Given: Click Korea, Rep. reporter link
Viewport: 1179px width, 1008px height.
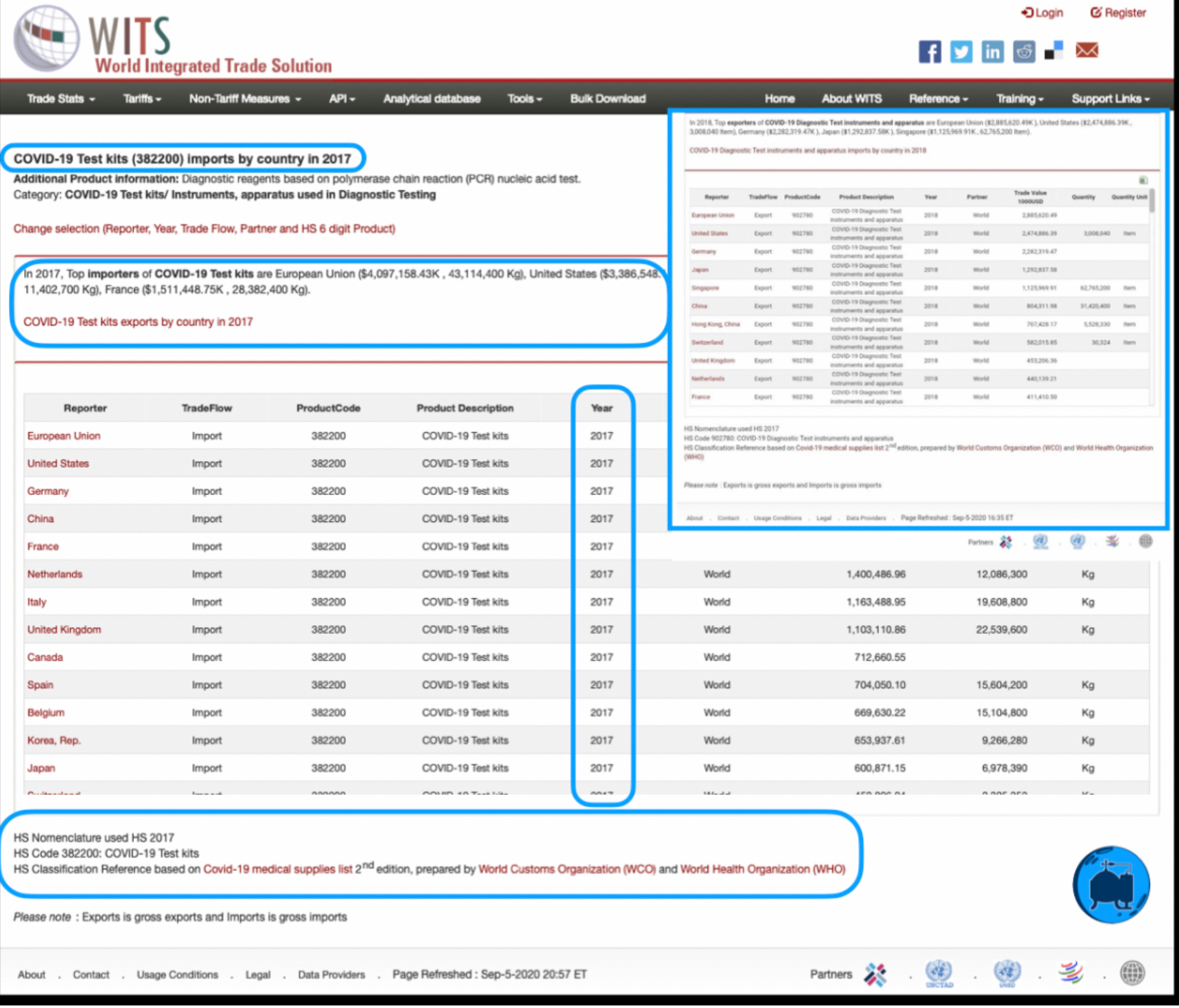Looking at the screenshot, I should point(54,741).
